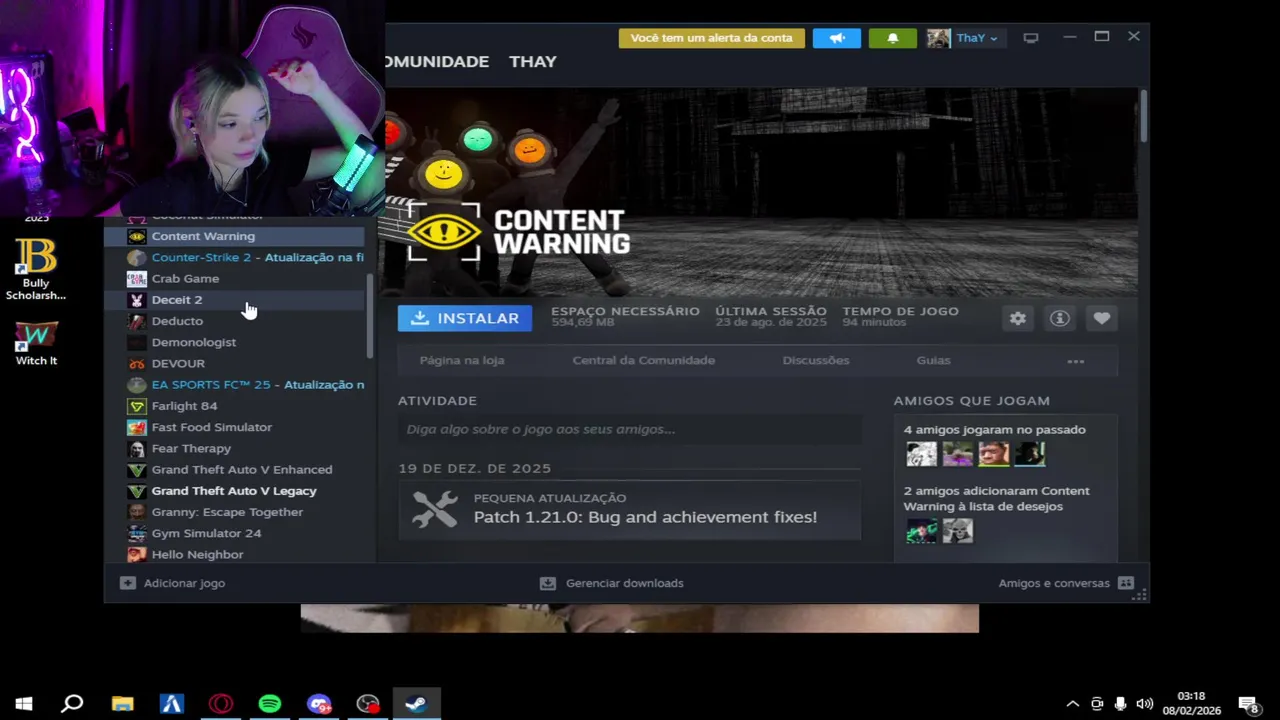This screenshot has width=1280, height=720.
Task: Open Gerenciar downloads
Action: point(612,583)
